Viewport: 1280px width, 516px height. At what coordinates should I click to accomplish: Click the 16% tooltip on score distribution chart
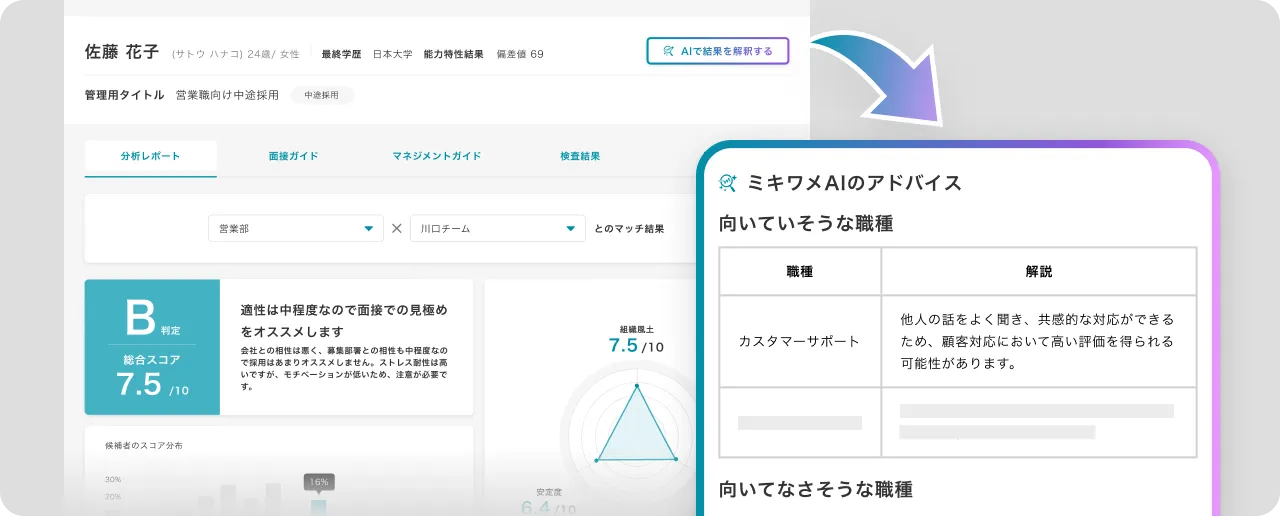pos(319,482)
